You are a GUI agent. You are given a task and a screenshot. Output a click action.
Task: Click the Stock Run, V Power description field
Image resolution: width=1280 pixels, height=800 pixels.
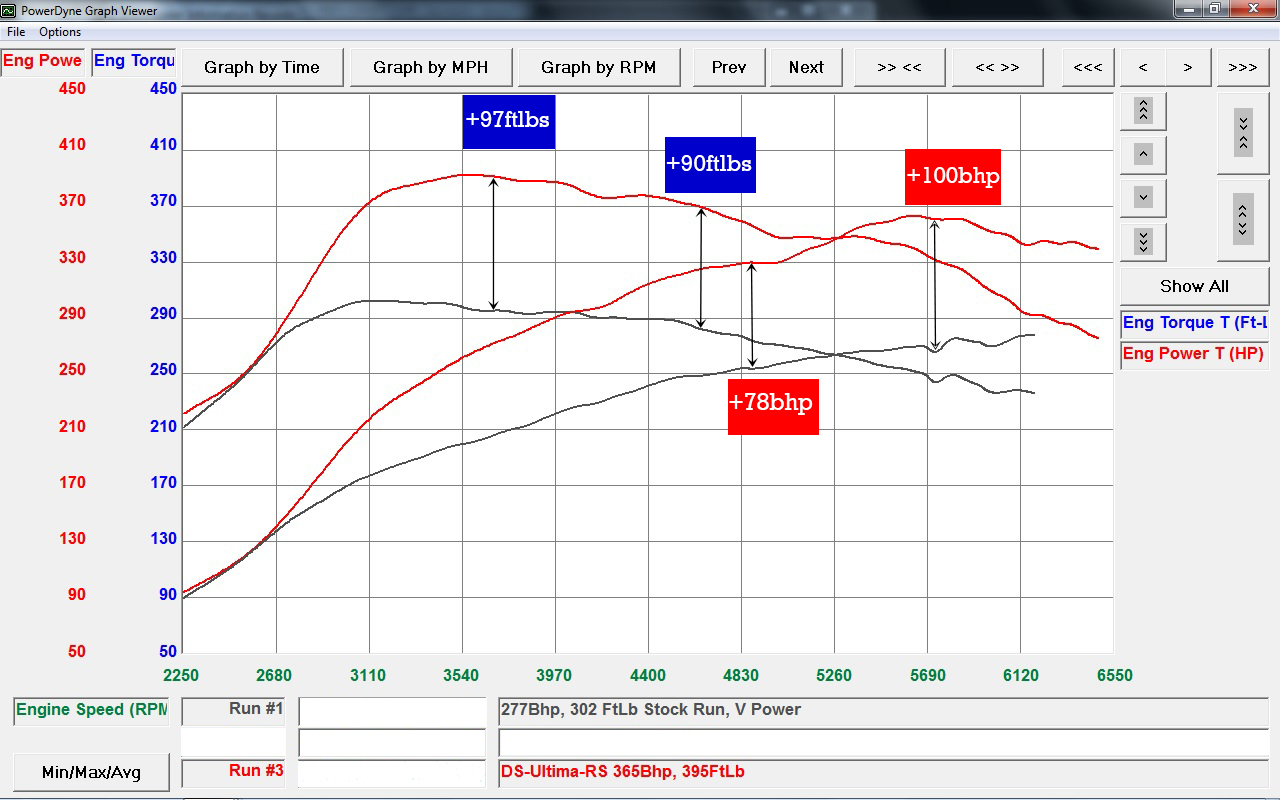point(883,711)
